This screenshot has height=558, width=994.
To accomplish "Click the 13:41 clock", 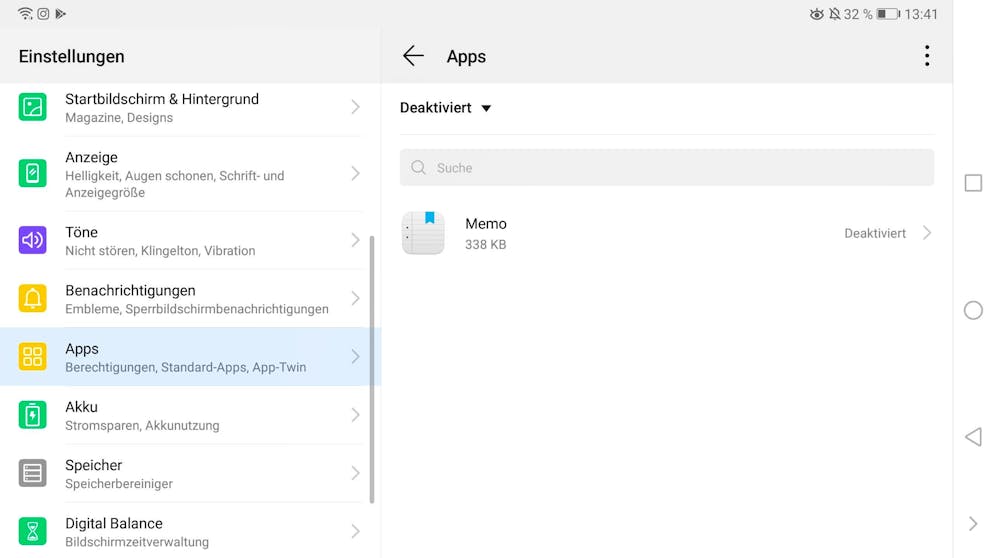I will tap(920, 14).
